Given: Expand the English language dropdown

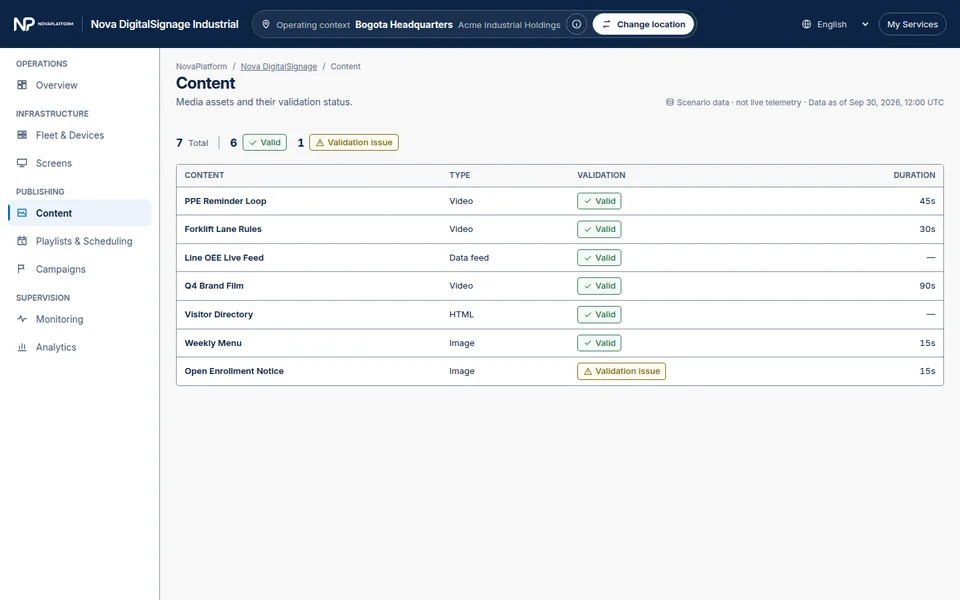Looking at the screenshot, I should 835,24.
